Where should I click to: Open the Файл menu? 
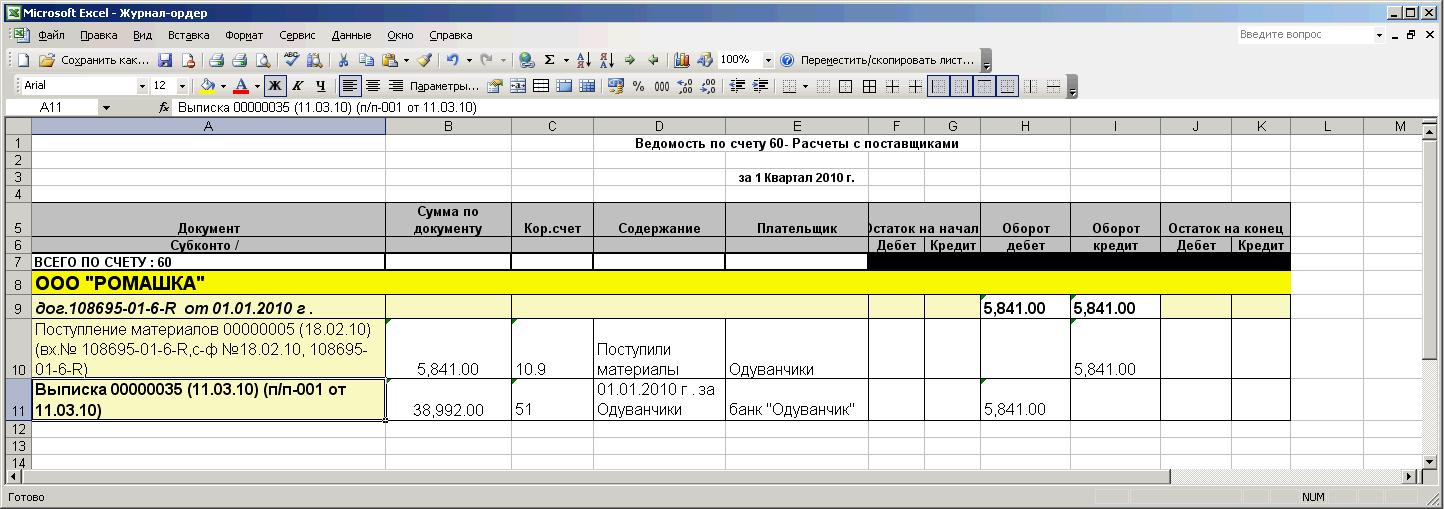51,35
